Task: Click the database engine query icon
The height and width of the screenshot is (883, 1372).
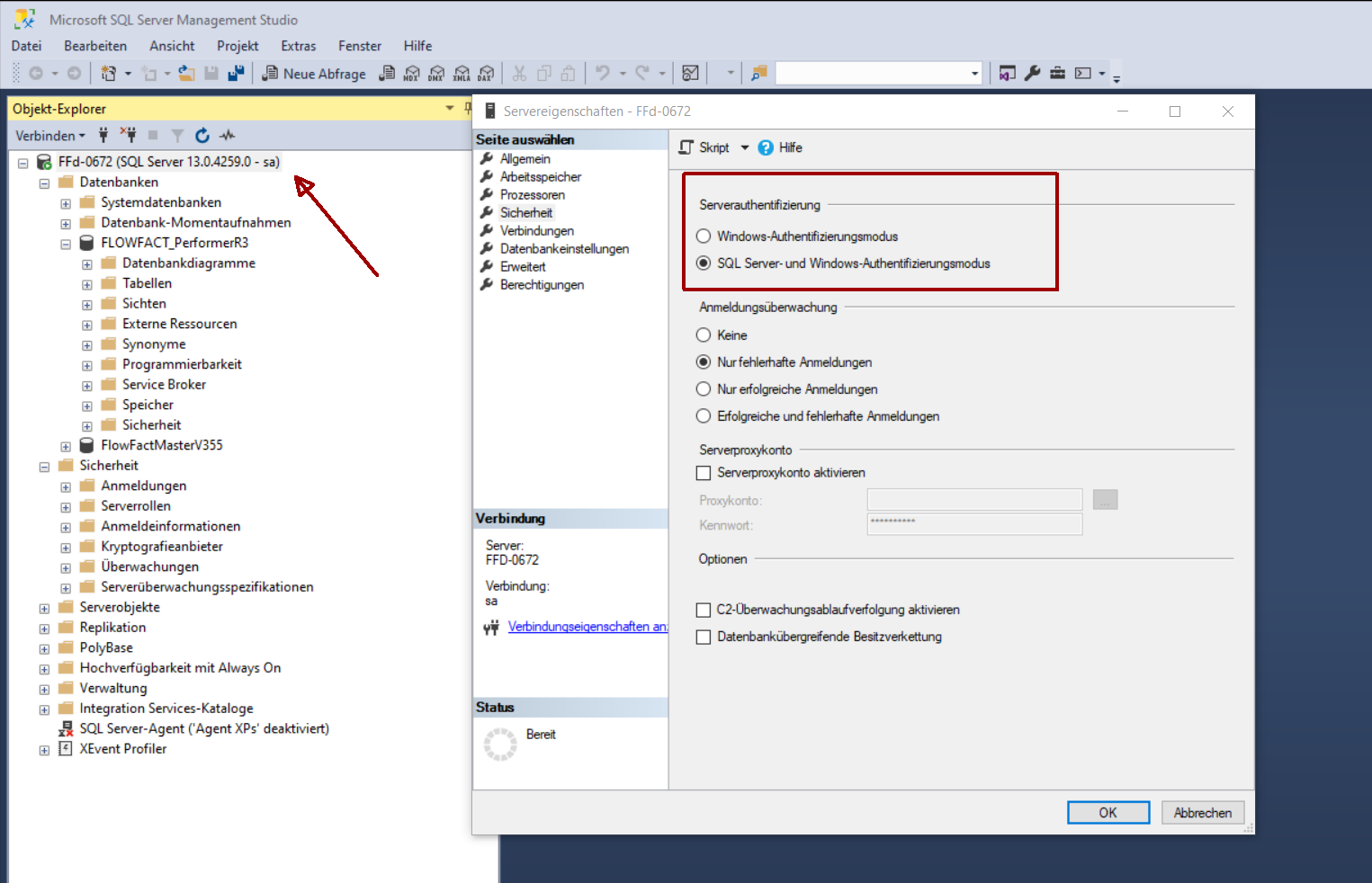Action: (387, 74)
